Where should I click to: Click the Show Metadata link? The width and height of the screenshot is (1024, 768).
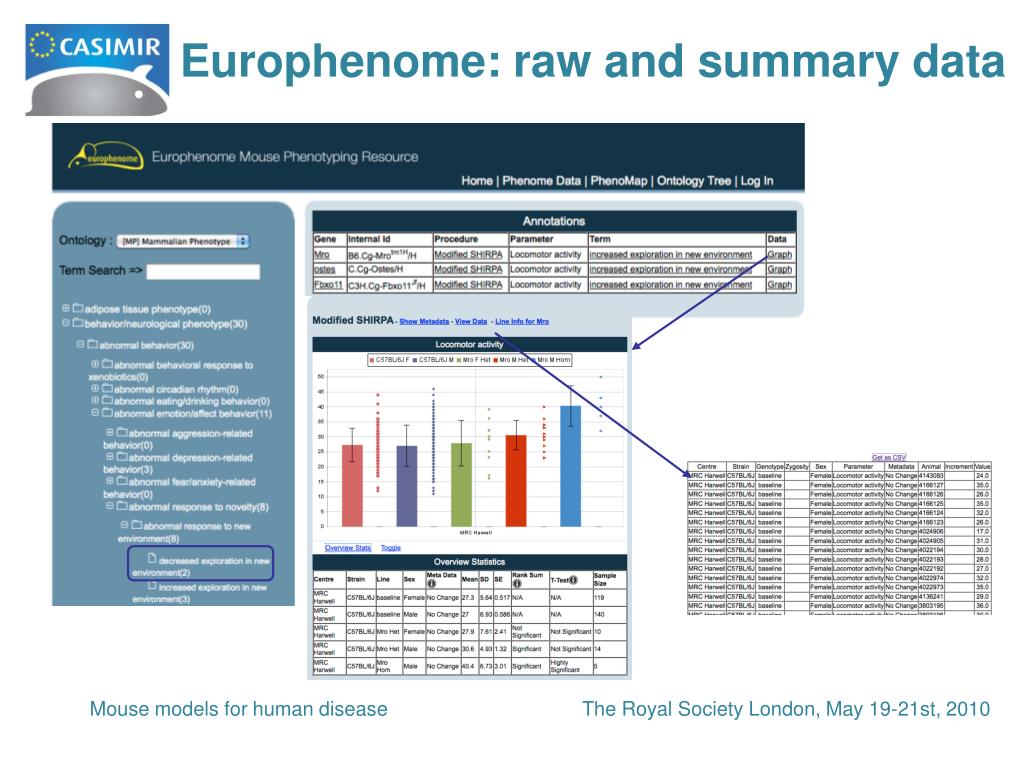click(424, 321)
